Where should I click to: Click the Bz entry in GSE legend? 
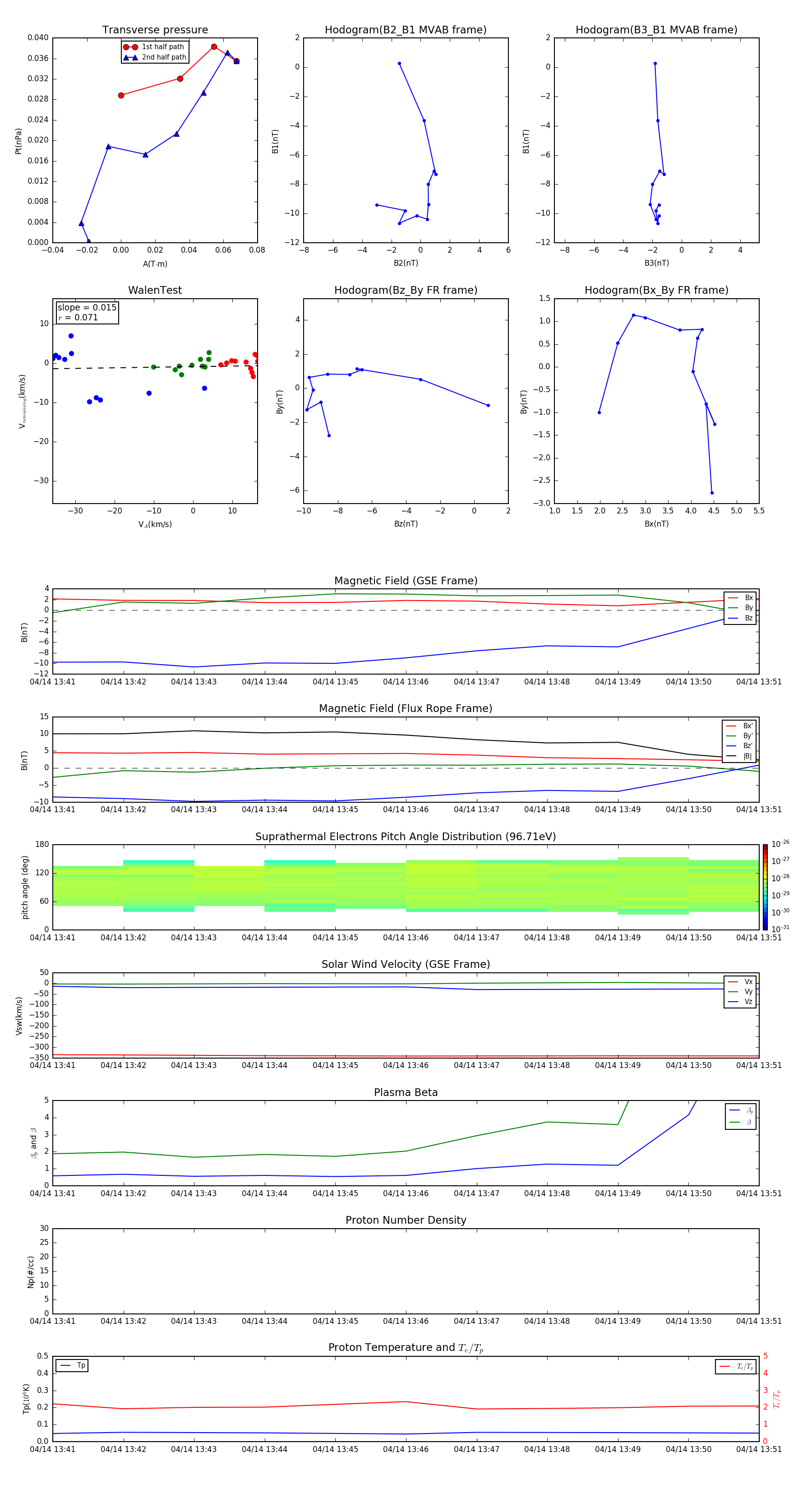point(740,618)
